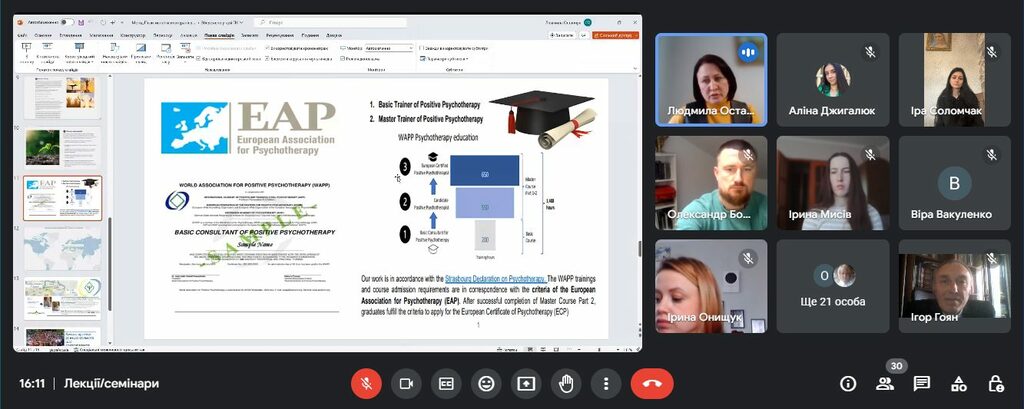Open the meeting details info icon

click(848, 384)
